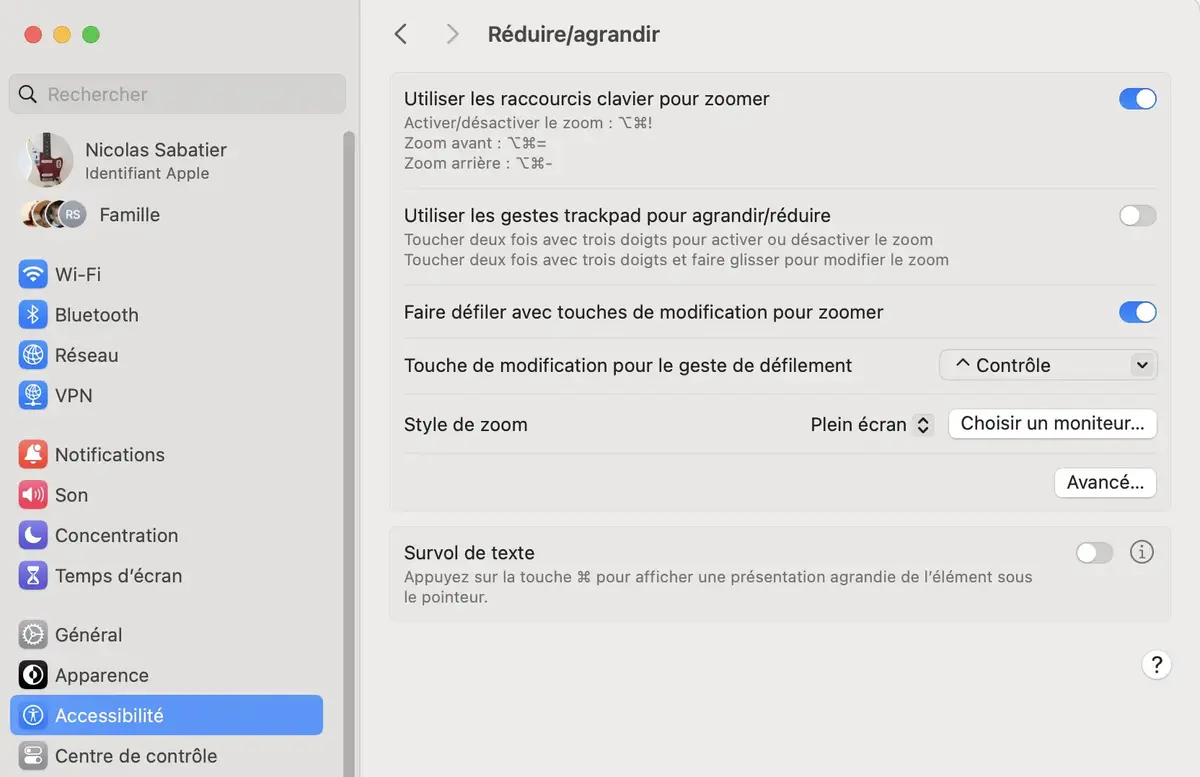The height and width of the screenshot is (777, 1200).
Task: Click the Wi-Fi icon in sidebar
Action: coord(33,274)
